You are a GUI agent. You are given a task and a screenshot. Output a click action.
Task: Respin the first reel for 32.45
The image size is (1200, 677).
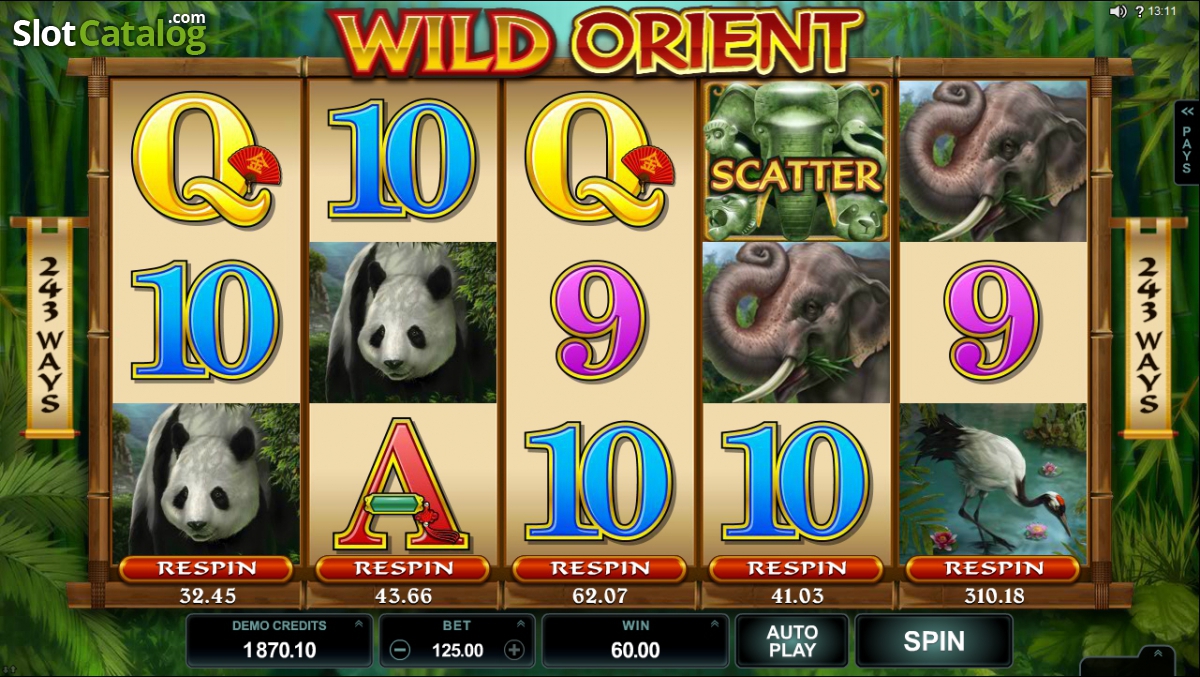pos(206,569)
